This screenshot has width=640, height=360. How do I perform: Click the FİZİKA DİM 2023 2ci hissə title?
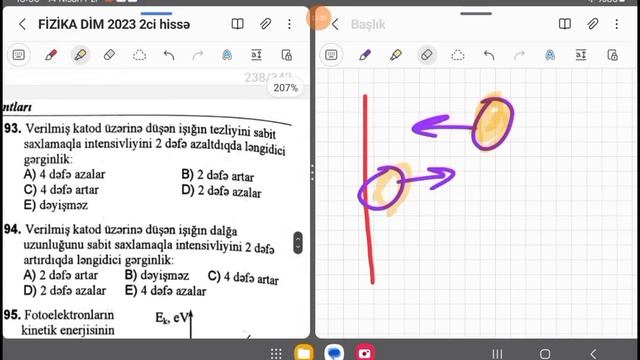point(114,24)
